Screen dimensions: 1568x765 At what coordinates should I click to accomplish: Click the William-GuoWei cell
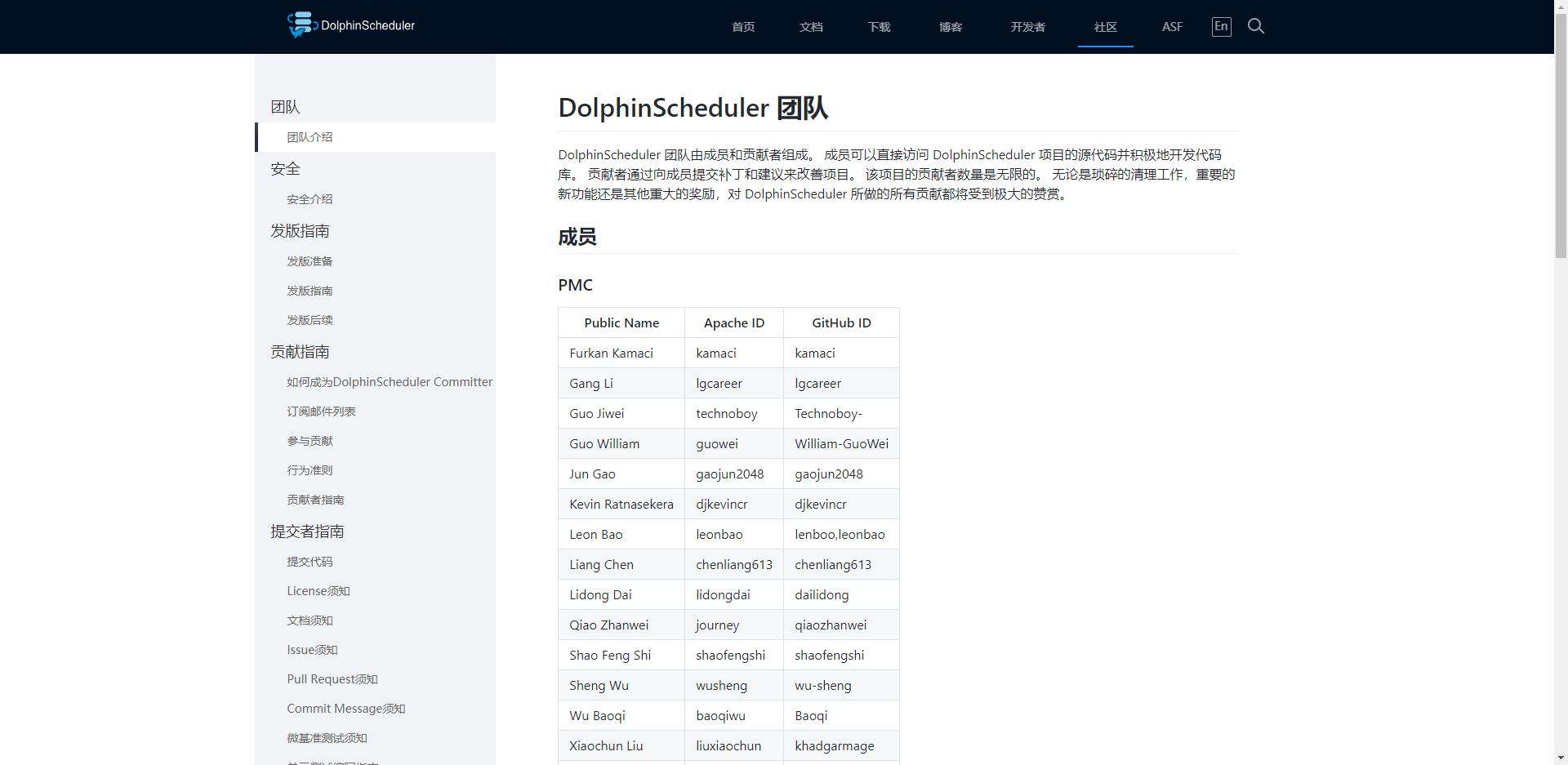click(841, 444)
